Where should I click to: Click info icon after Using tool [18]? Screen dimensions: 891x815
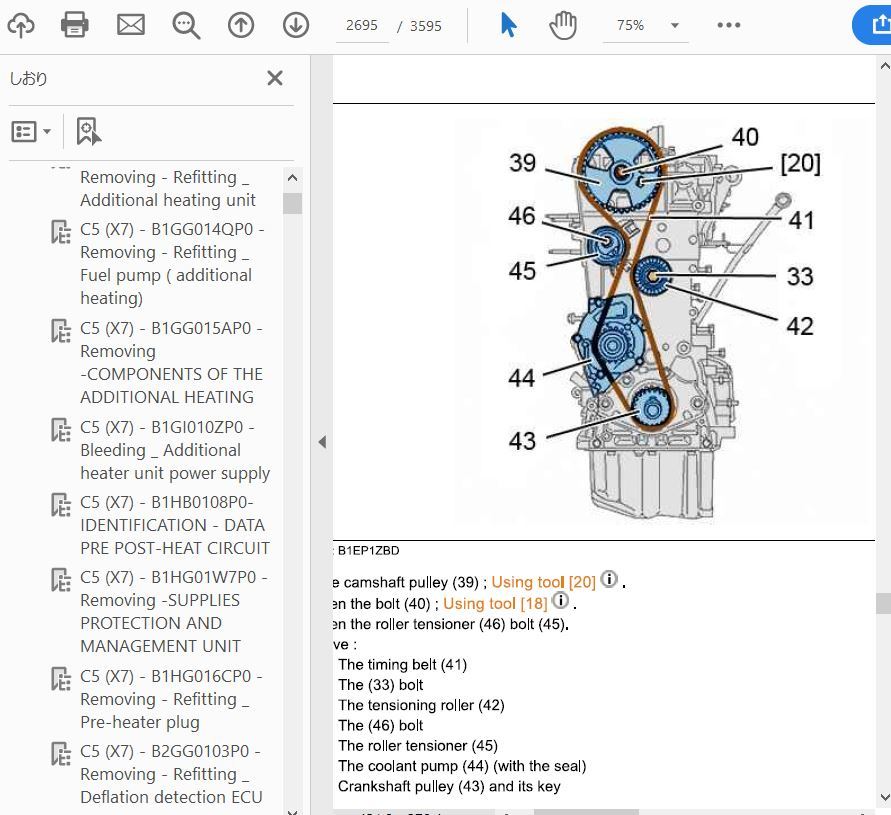coord(560,601)
